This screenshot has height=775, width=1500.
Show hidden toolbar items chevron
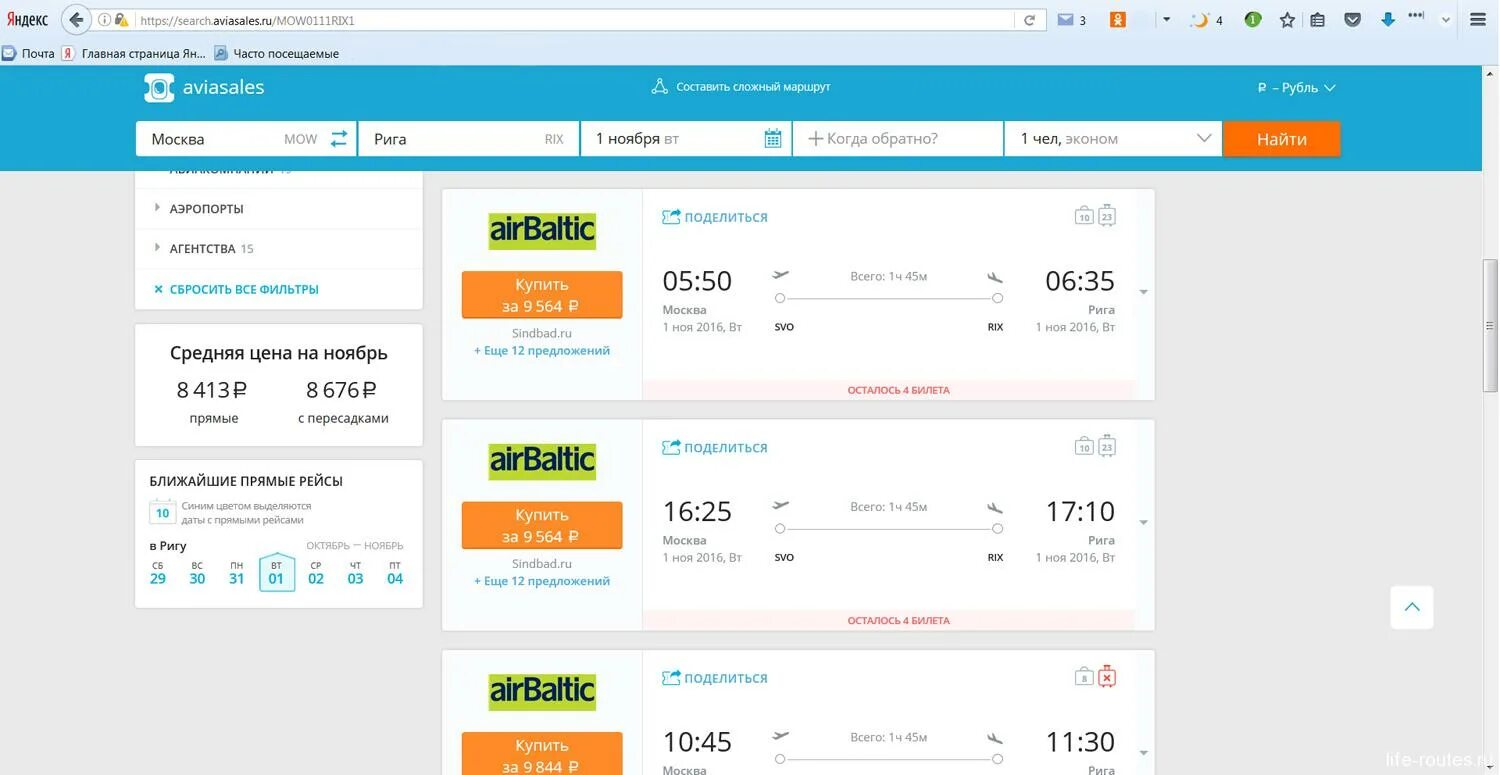[1445, 20]
